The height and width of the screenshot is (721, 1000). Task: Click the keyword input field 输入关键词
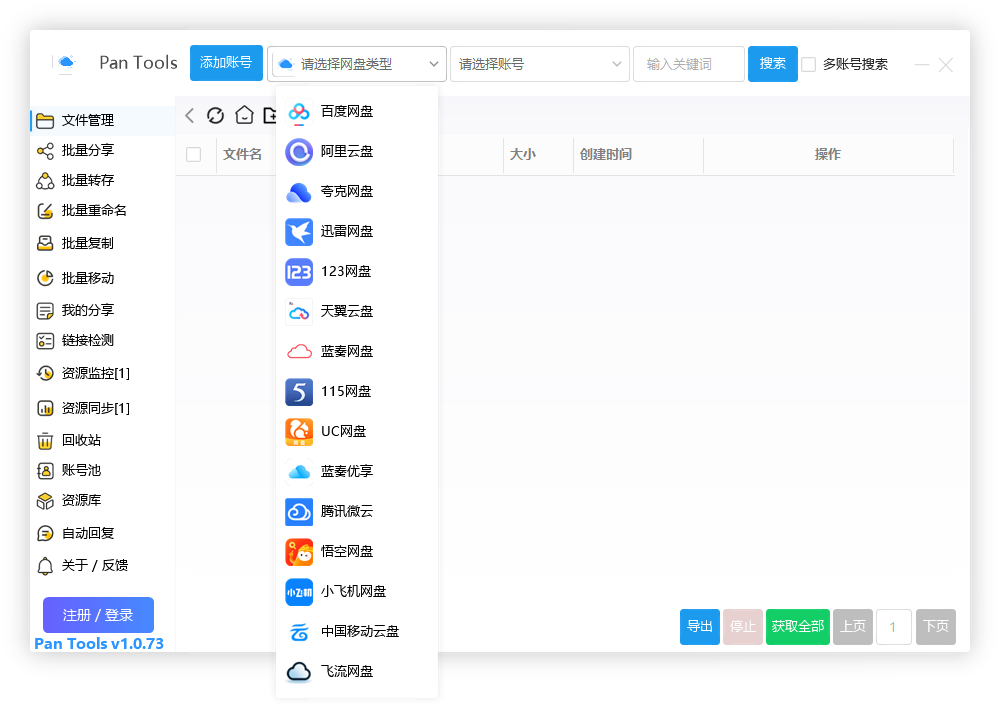click(688, 63)
